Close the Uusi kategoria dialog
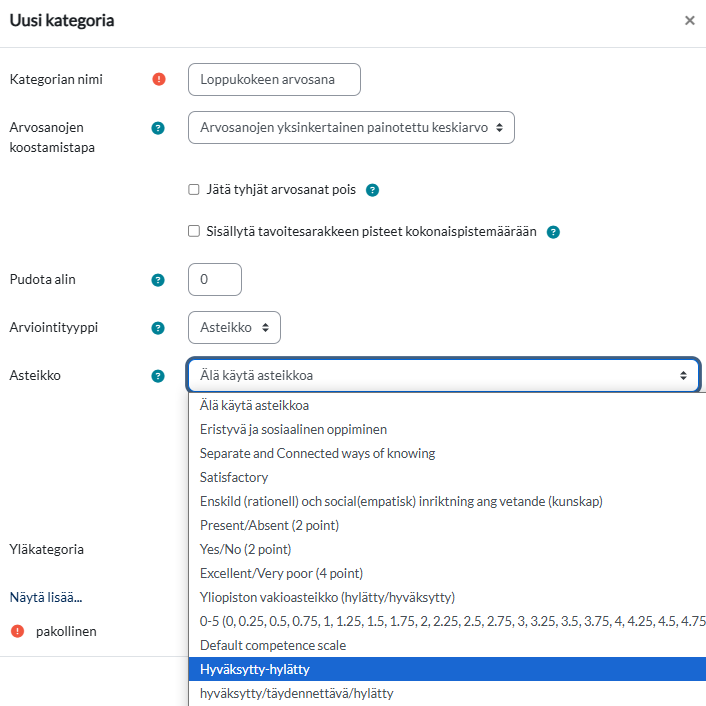 point(689,20)
